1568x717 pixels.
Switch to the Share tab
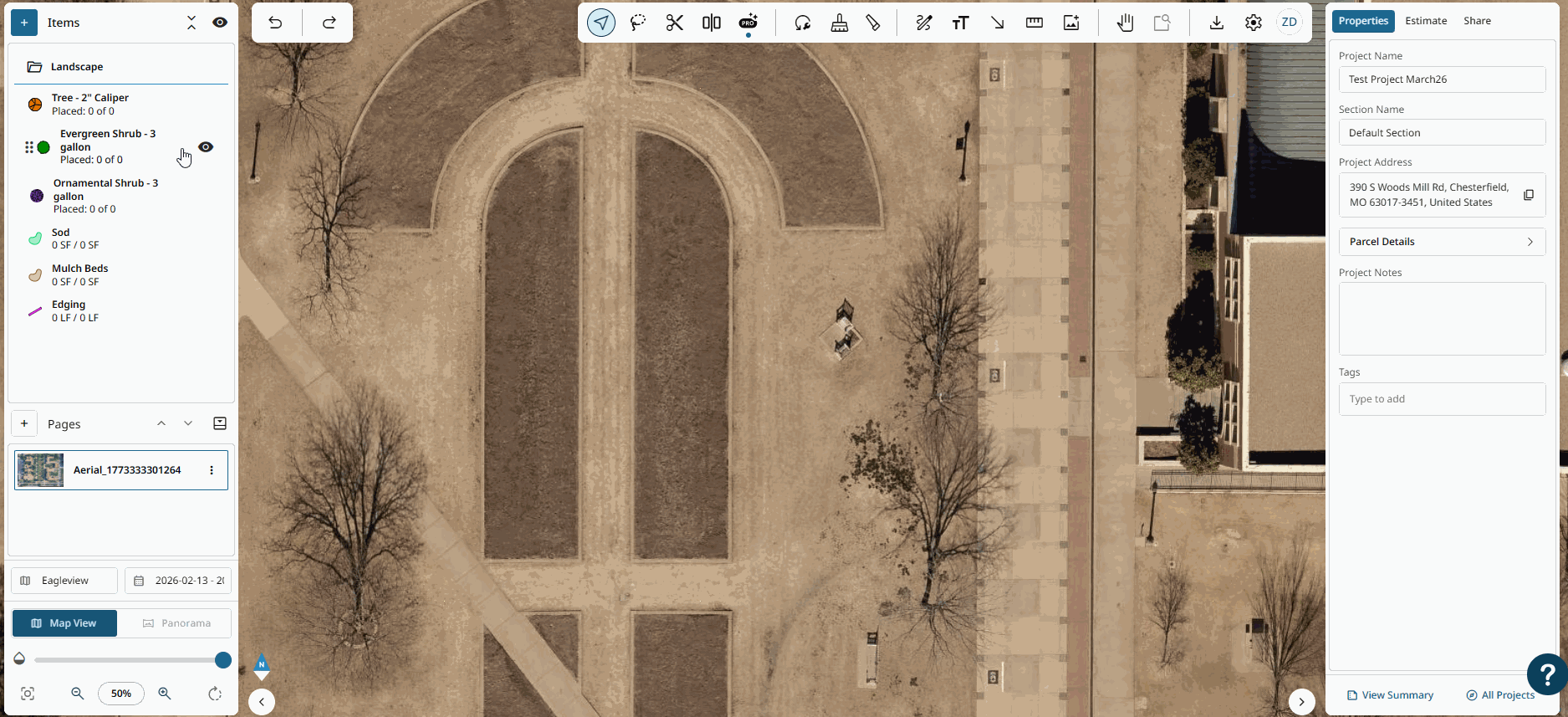[x=1477, y=21]
